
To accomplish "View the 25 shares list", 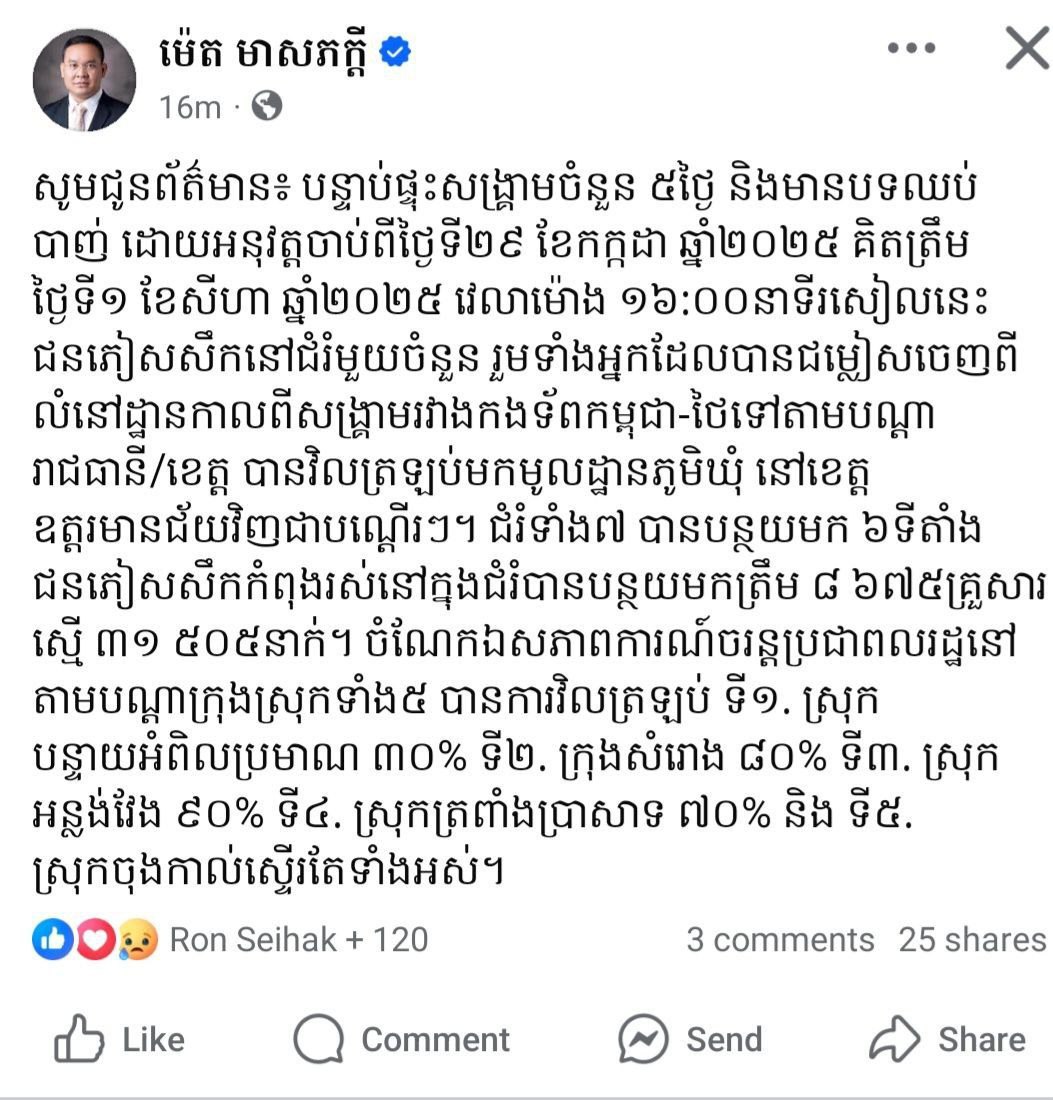I will click(971, 939).
